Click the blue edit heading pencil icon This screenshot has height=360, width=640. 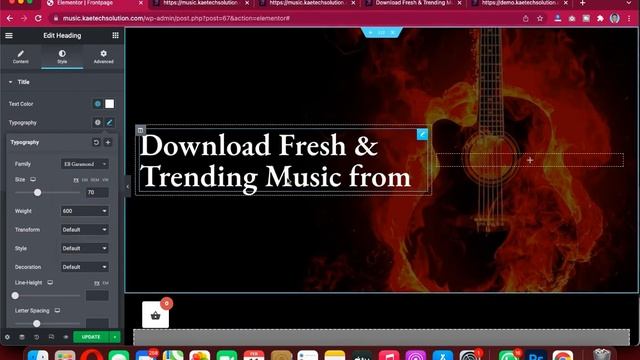422,134
